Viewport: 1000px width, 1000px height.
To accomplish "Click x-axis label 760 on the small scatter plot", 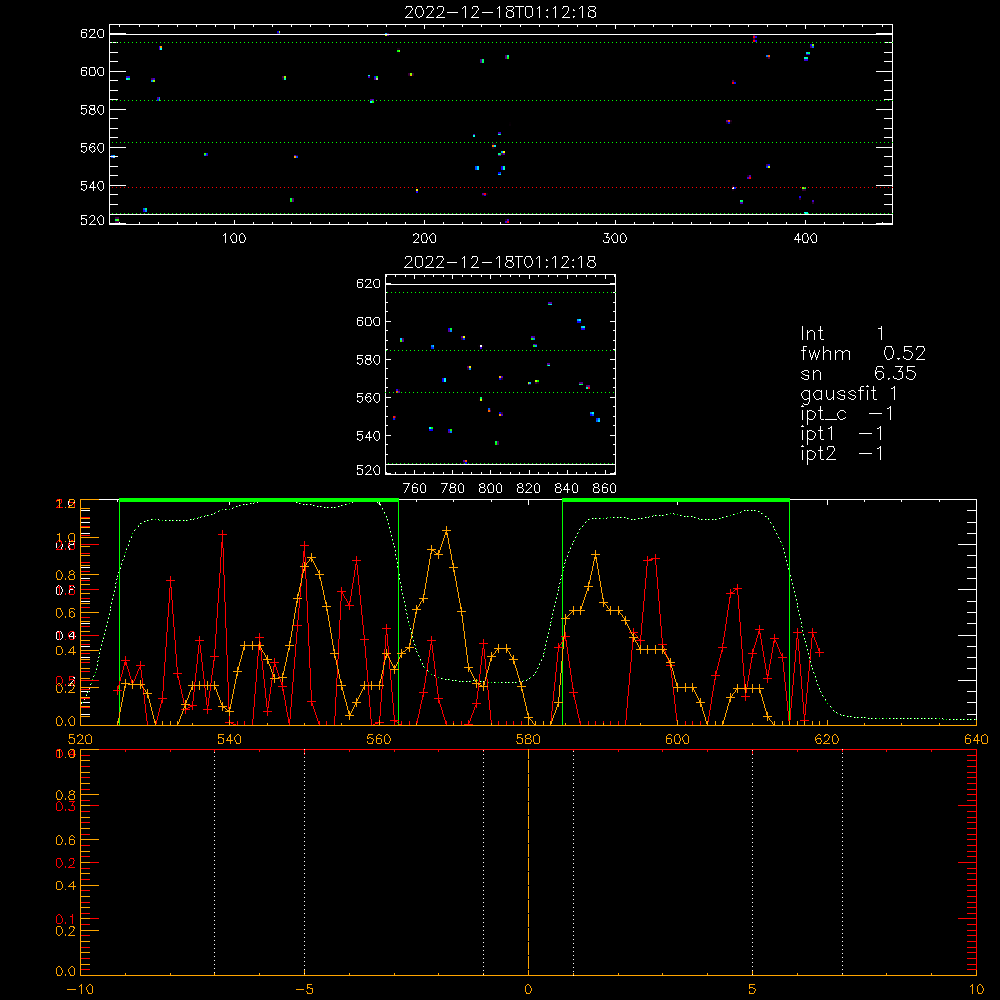I will 415,489.
